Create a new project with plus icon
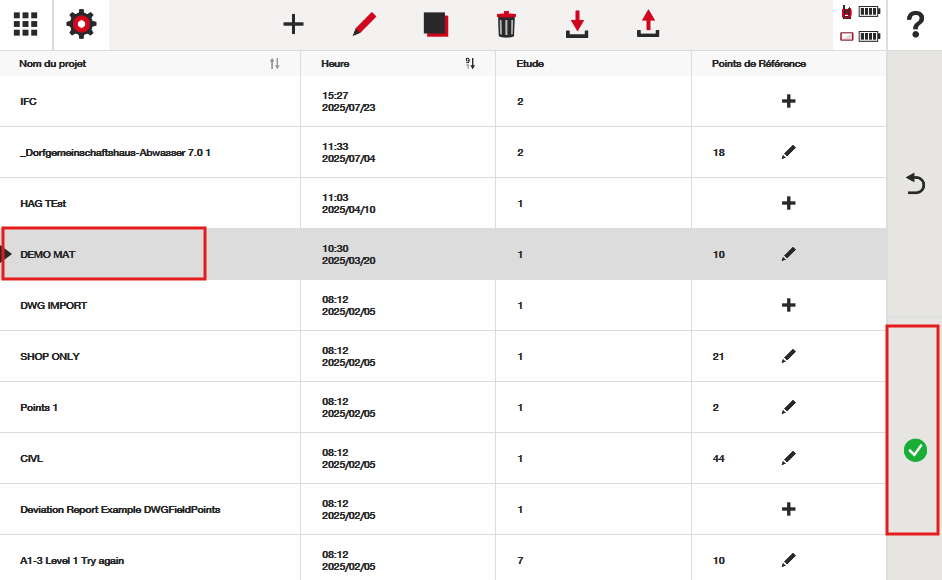The image size is (942, 580). coord(293,24)
